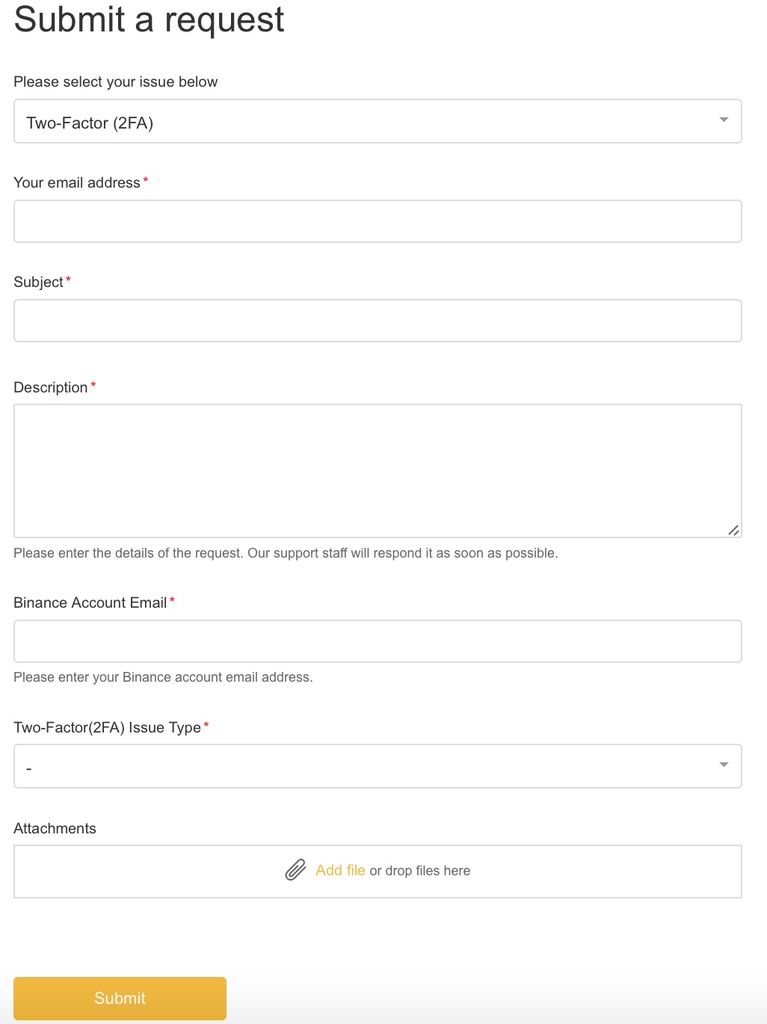Focus the Binance Account Email field
This screenshot has height=1024, width=767.
[378, 641]
